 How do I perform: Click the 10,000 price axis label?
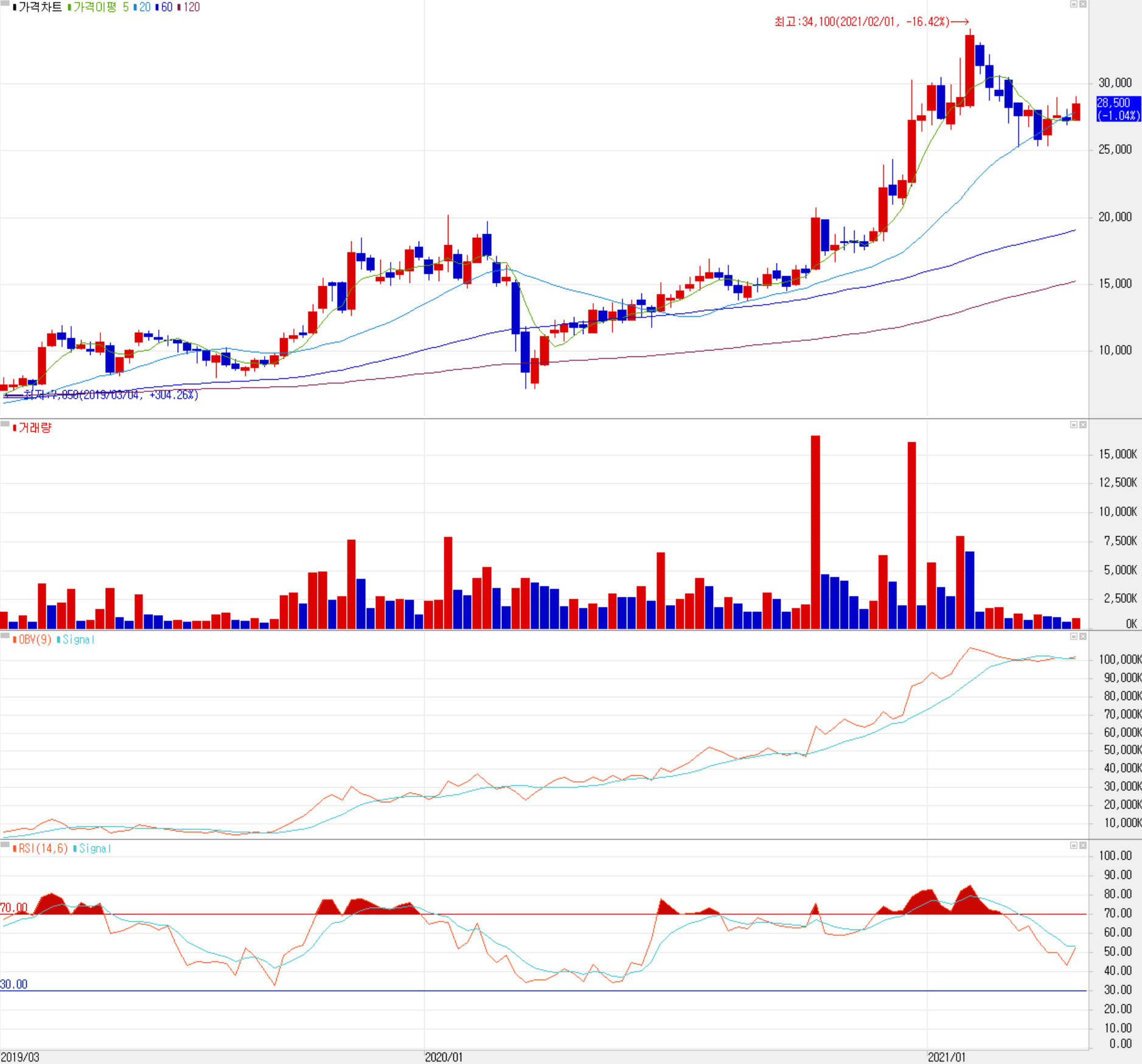pyautogui.click(x=1115, y=350)
